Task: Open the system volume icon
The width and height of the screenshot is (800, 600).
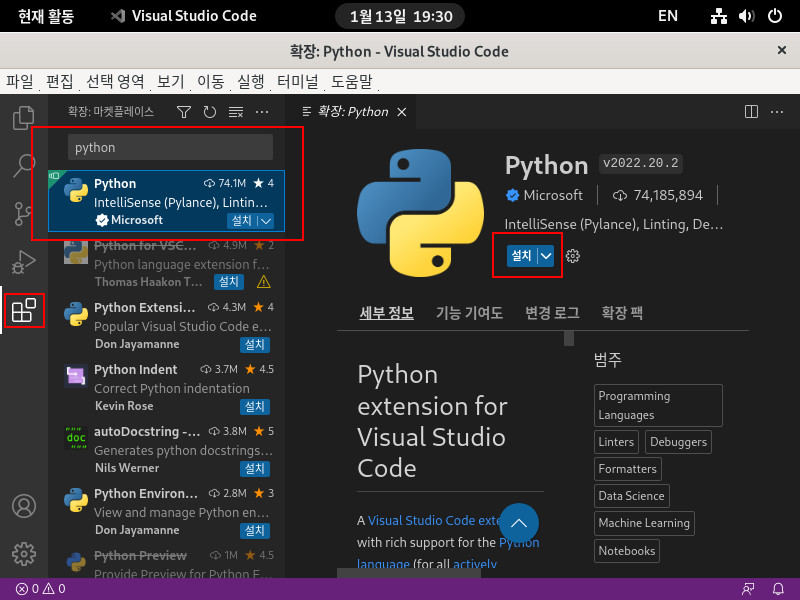Action: 746,16
